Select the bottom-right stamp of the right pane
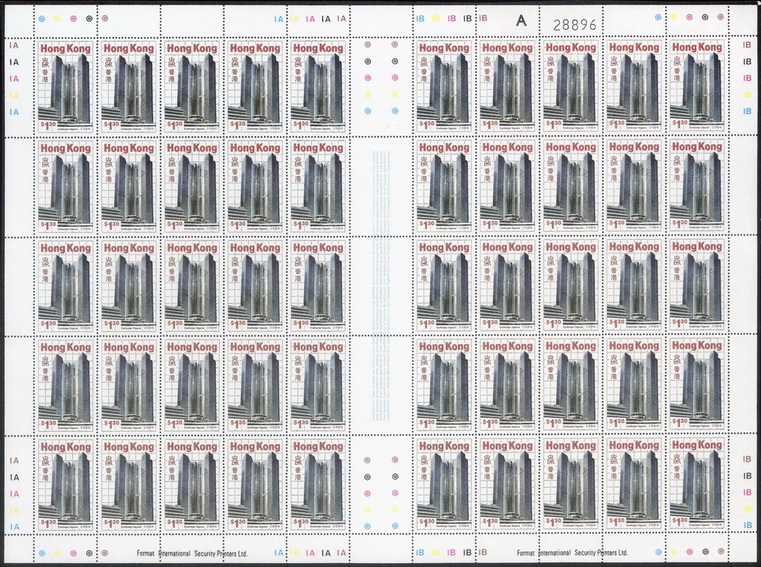Image resolution: width=761 pixels, height=567 pixels. click(x=697, y=484)
